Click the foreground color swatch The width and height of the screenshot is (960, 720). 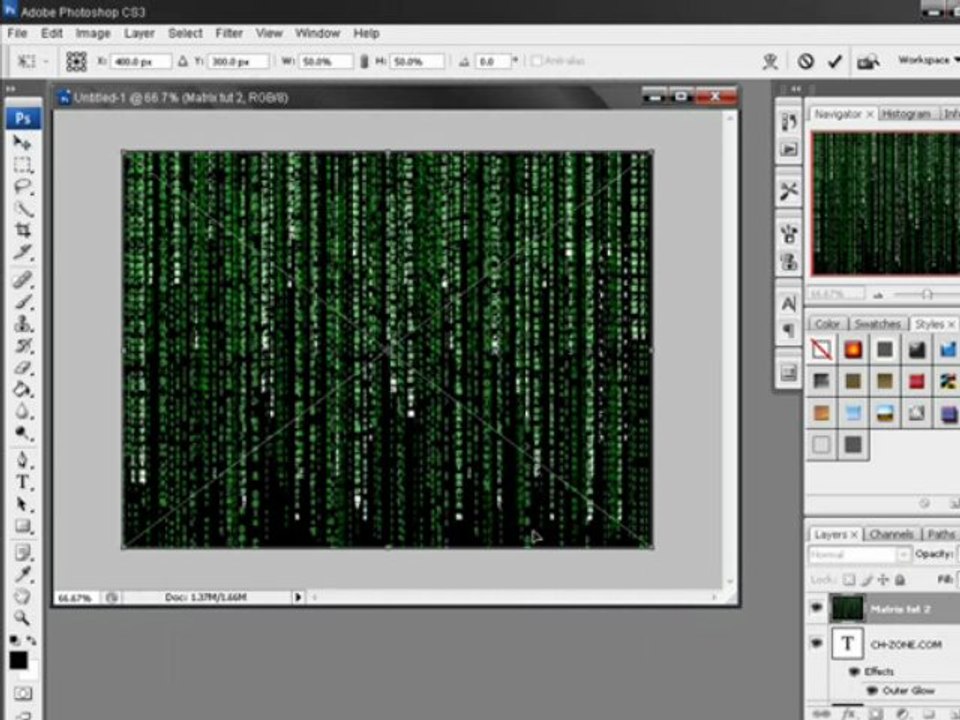(x=18, y=660)
